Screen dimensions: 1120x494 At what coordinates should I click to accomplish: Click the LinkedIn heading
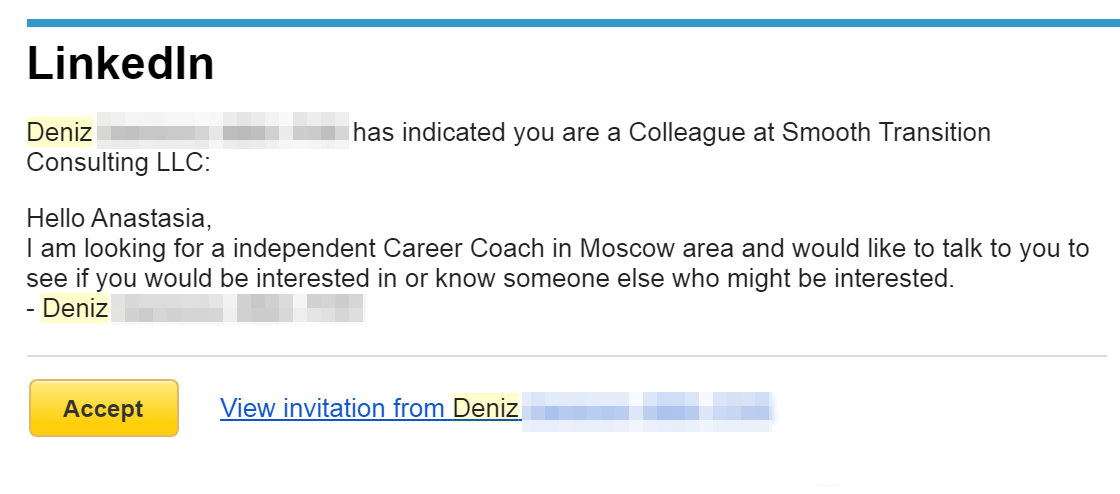coord(121,64)
